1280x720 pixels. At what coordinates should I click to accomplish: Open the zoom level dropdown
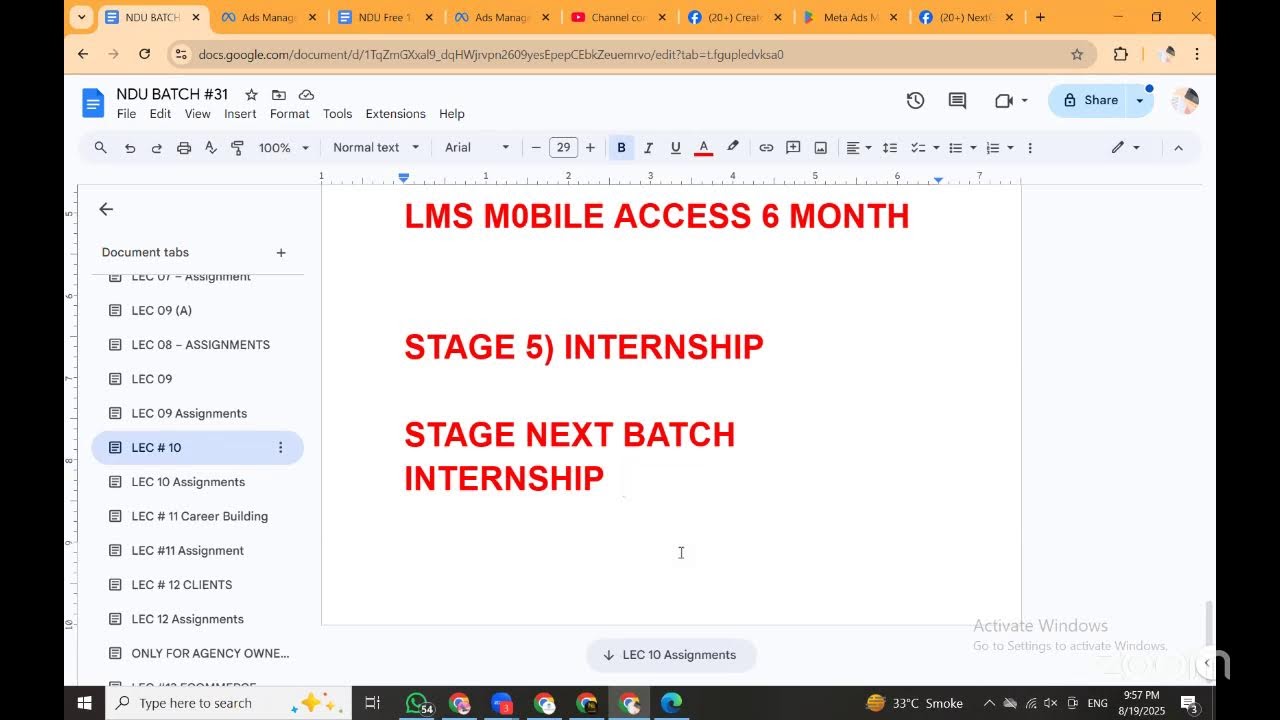[x=284, y=148]
